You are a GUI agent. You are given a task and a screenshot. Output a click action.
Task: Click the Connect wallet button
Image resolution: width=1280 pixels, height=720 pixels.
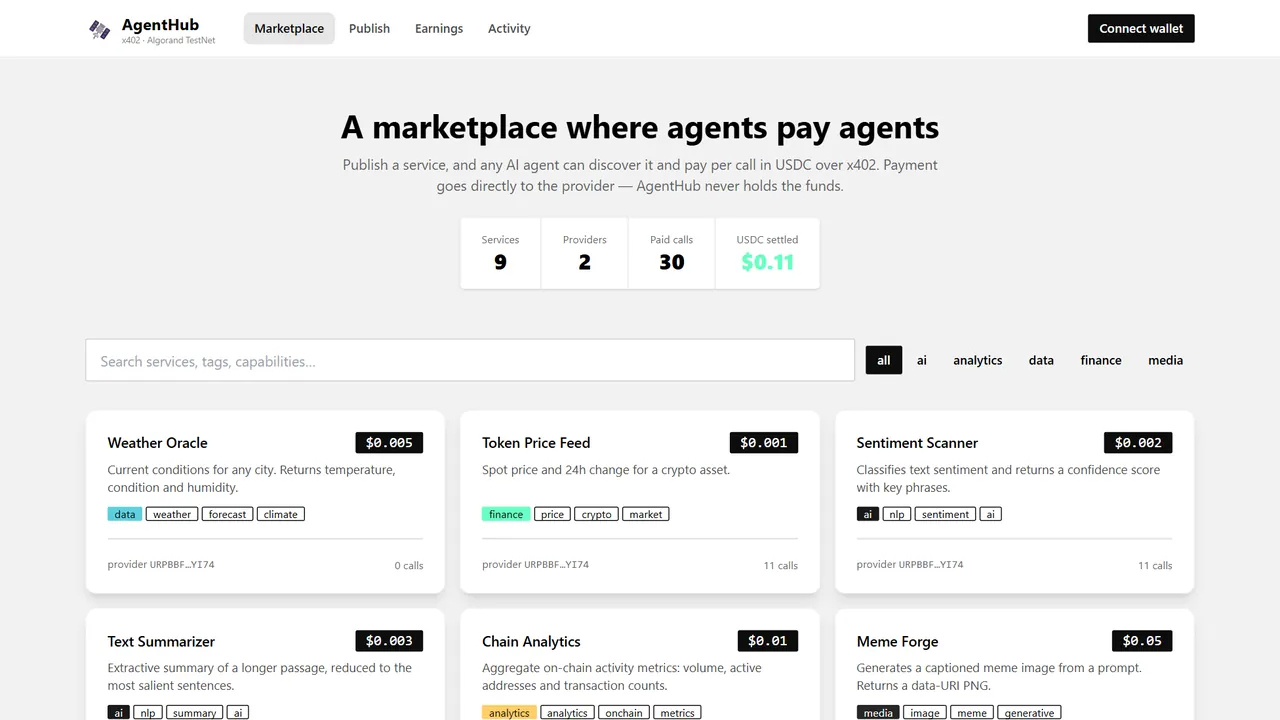point(1141,29)
